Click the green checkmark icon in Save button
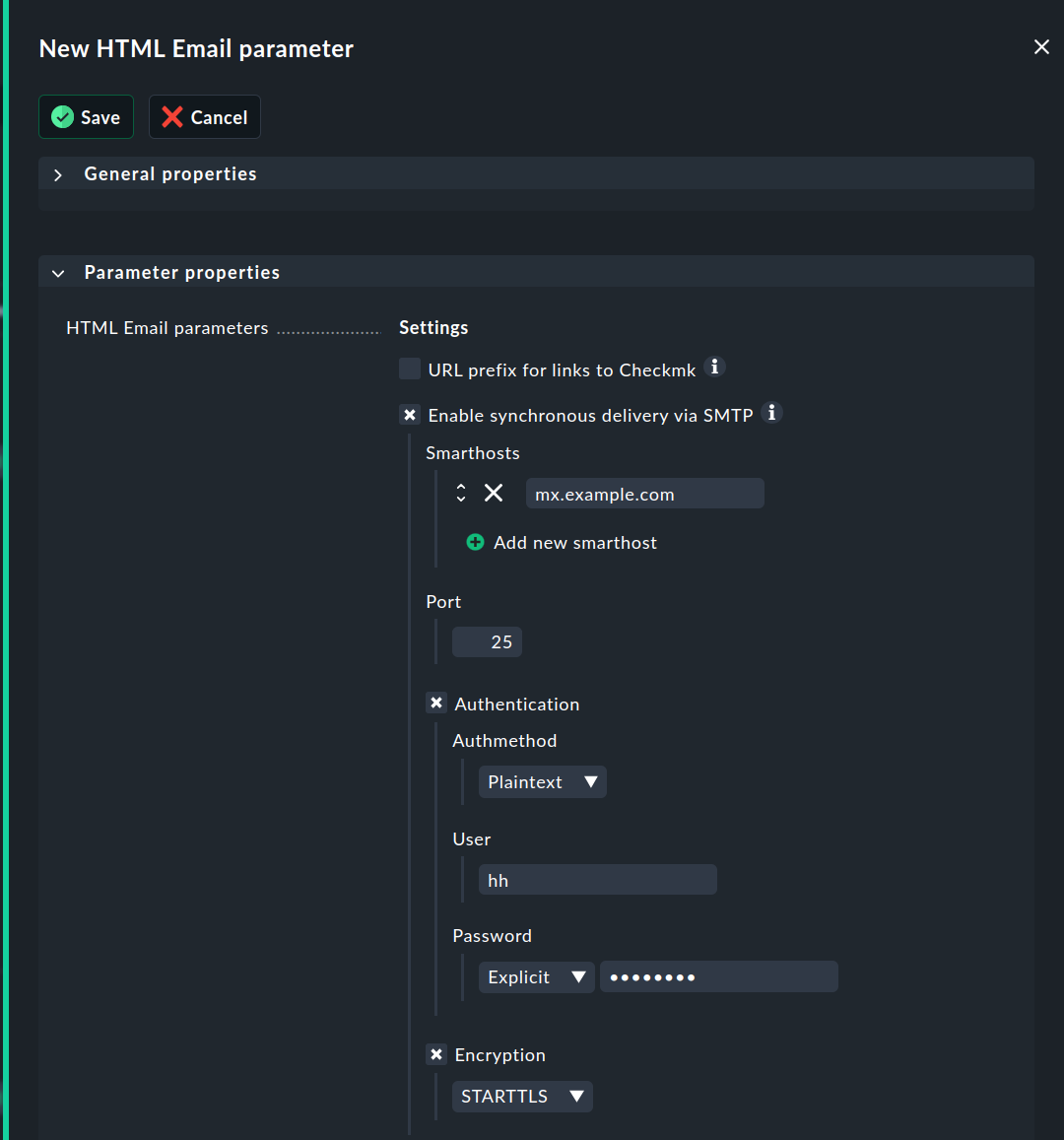1064x1140 pixels. point(61,116)
